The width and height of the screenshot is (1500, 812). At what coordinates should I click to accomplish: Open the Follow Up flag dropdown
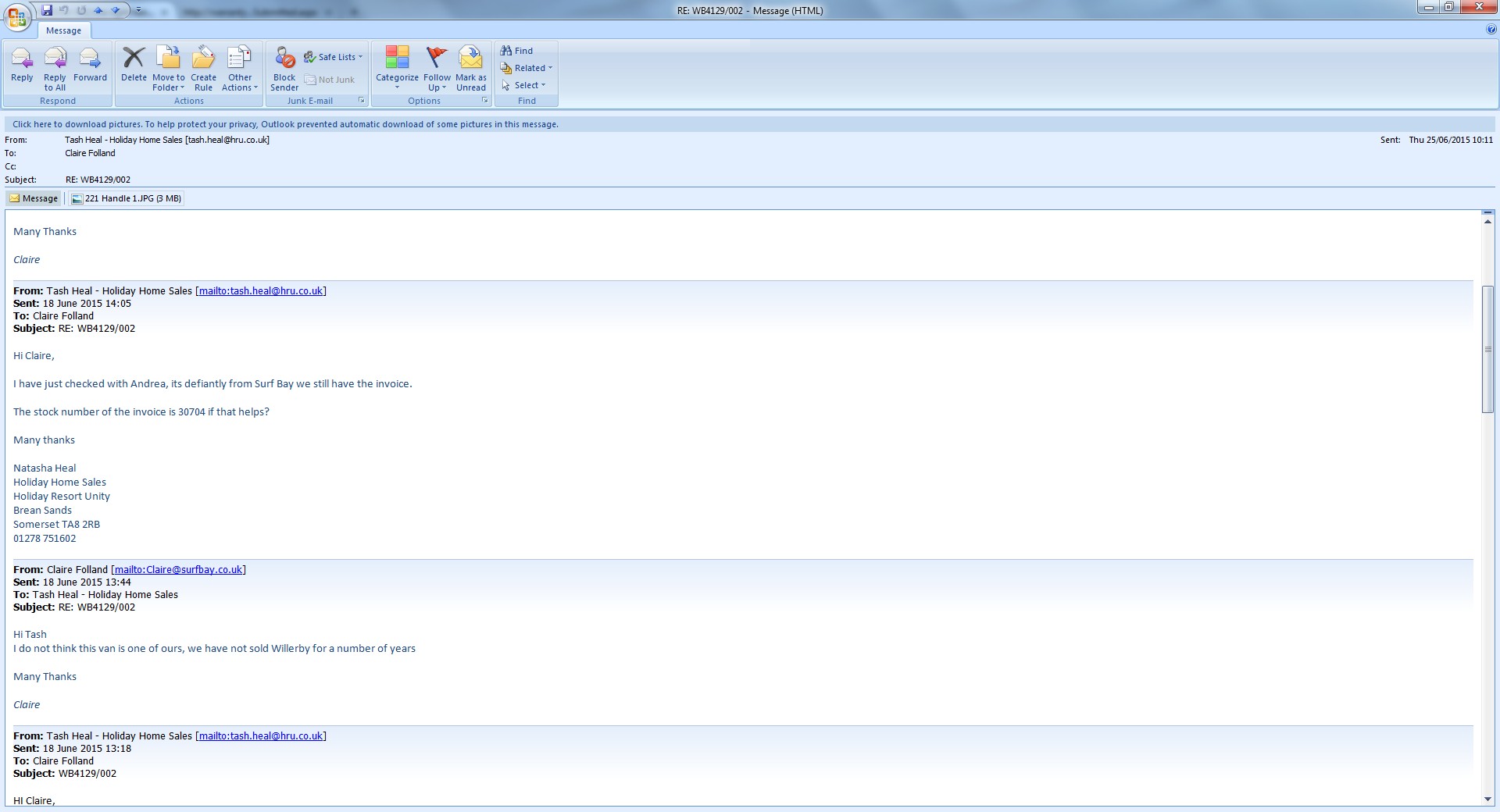(437, 82)
